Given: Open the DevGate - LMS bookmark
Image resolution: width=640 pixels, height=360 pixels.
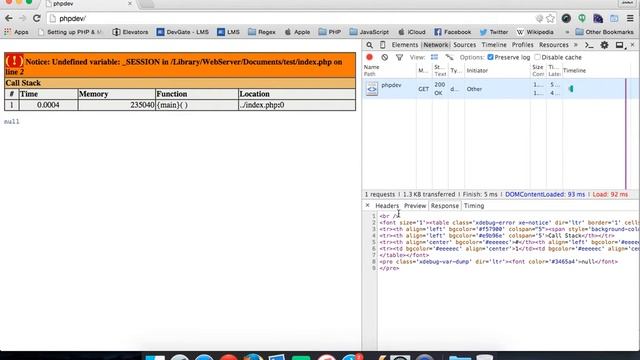Looking at the screenshot, I should click(x=182, y=32).
